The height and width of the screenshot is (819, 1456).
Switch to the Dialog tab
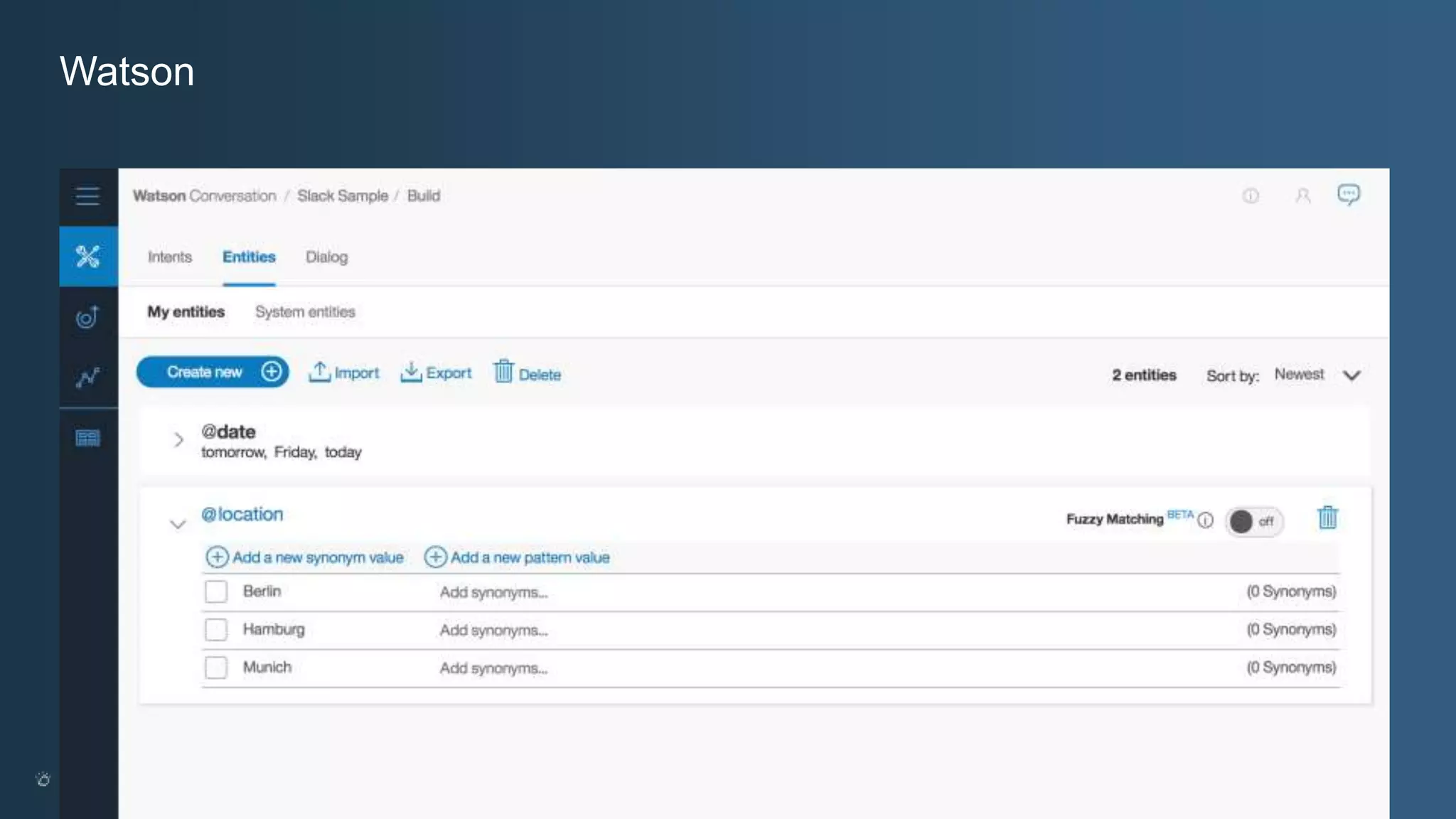(x=326, y=257)
